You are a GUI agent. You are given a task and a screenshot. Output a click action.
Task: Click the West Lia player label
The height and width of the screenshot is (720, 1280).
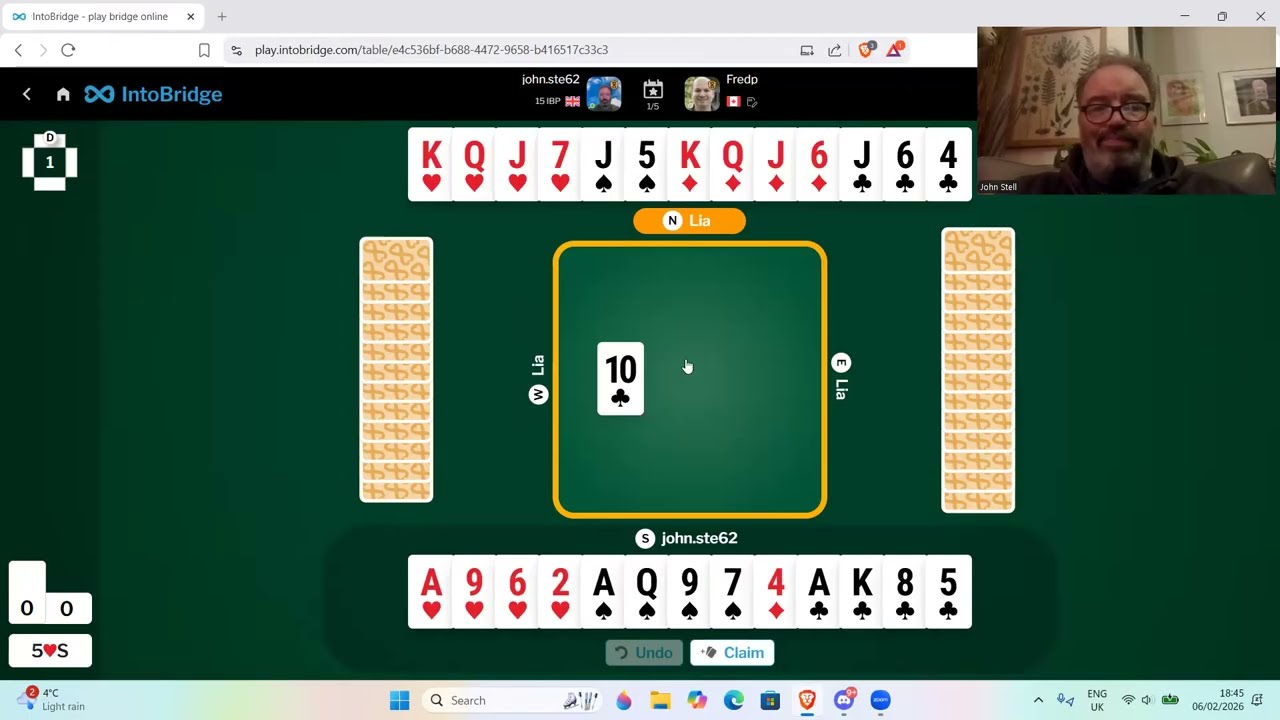click(x=538, y=379)
